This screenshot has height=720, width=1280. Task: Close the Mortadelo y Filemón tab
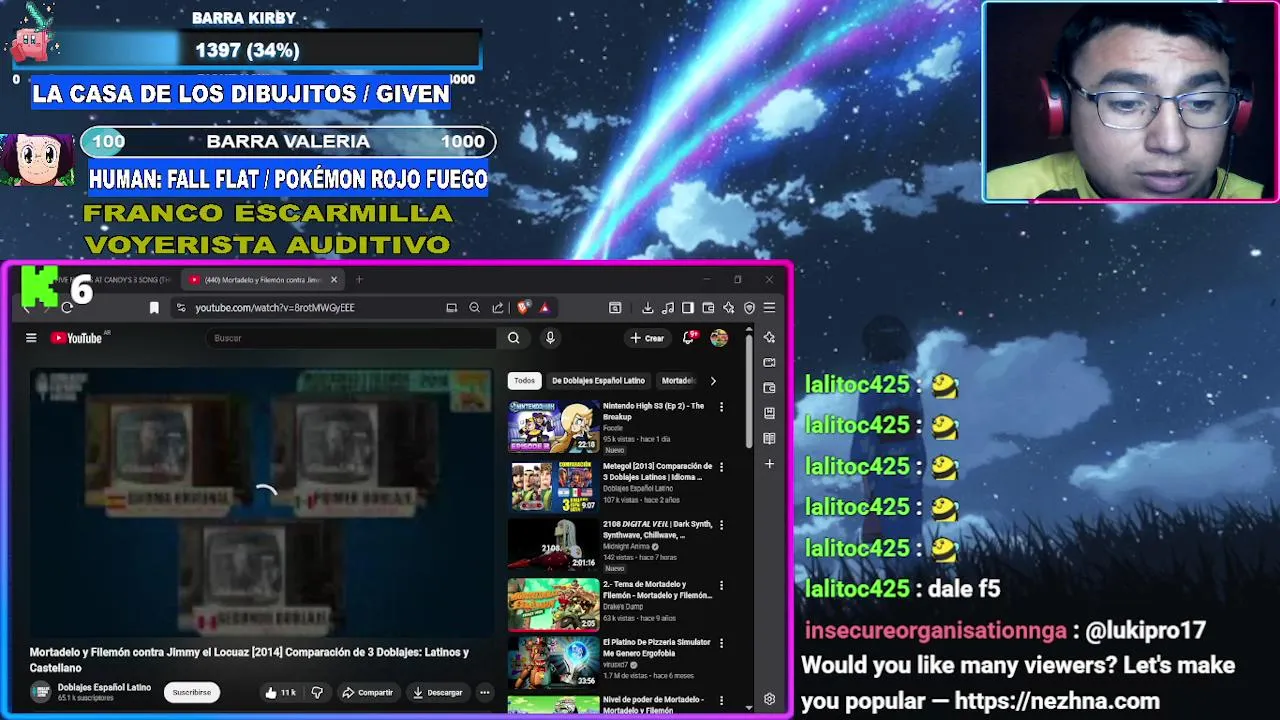(x=334, y=280)
